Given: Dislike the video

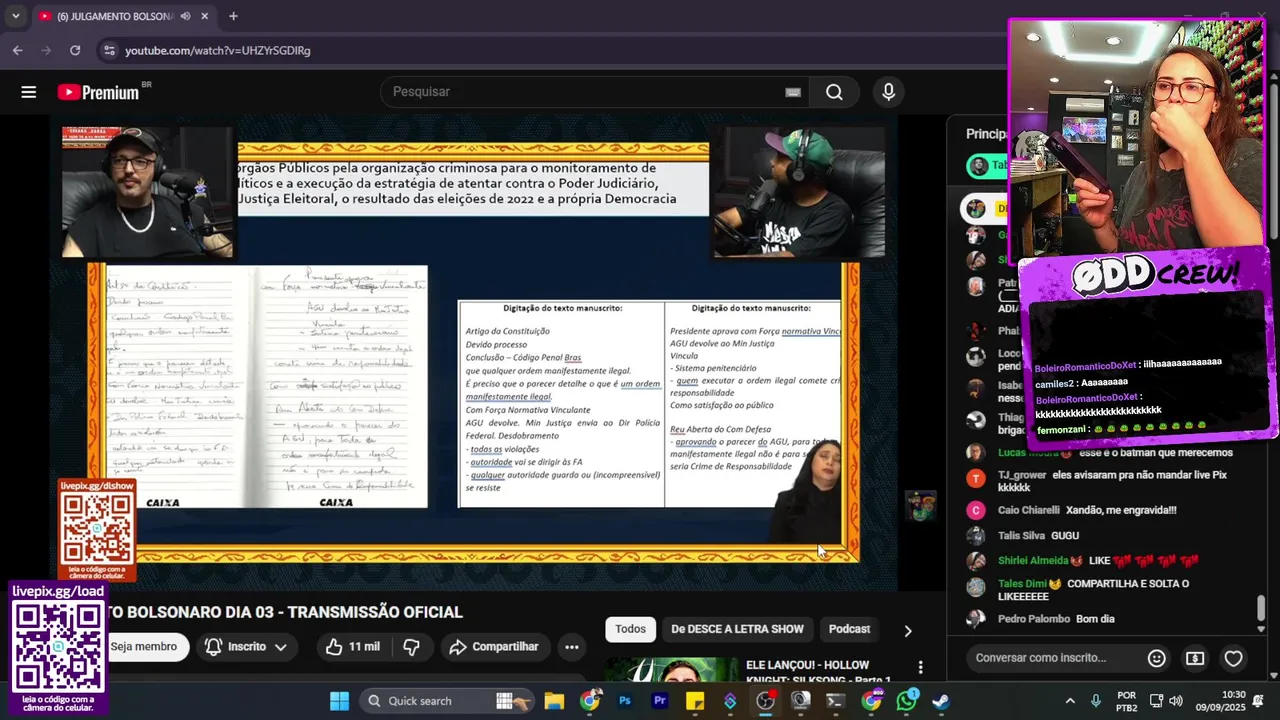Looking at the screenshot, I should 411,647.
